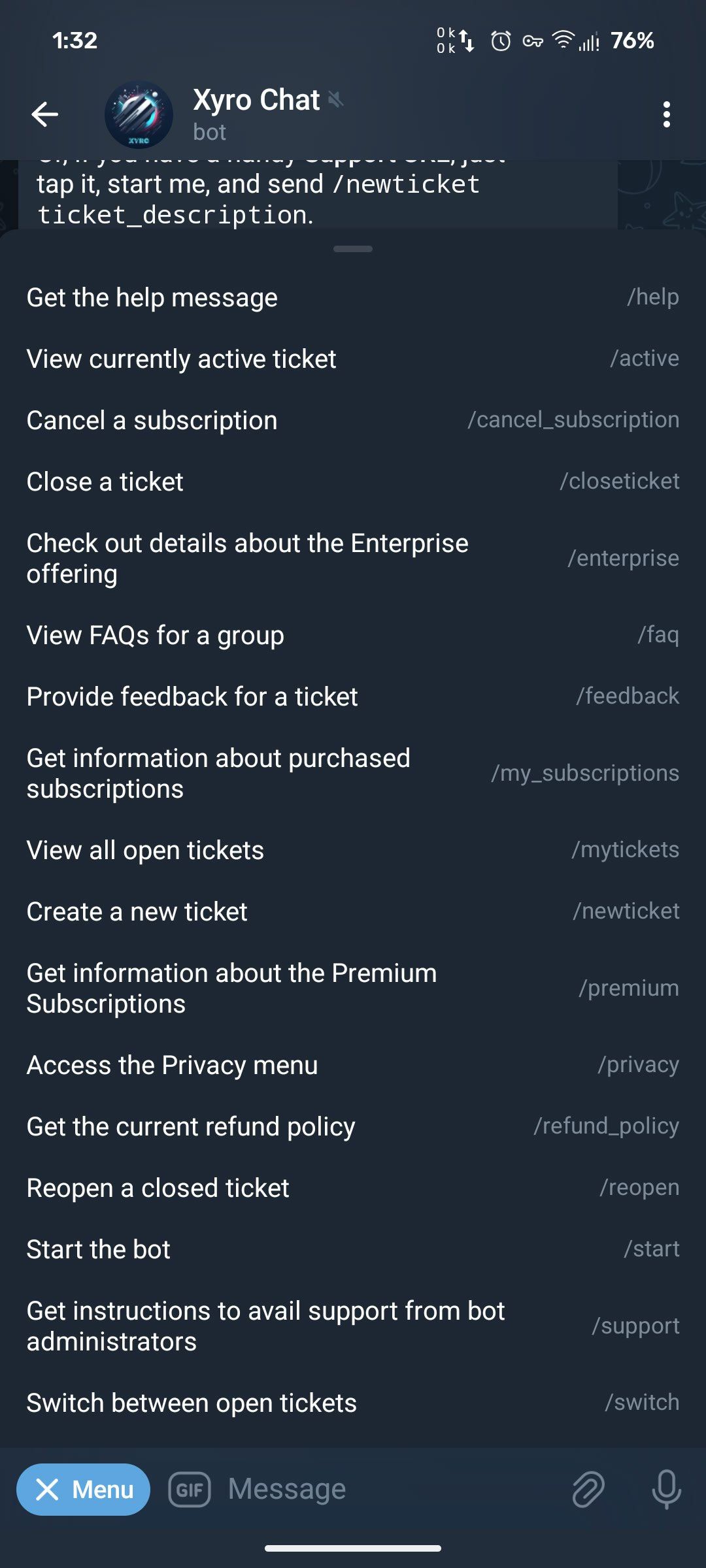Select the /refund_policy command
This screenshot has height=1568, width=706.
353,1126
